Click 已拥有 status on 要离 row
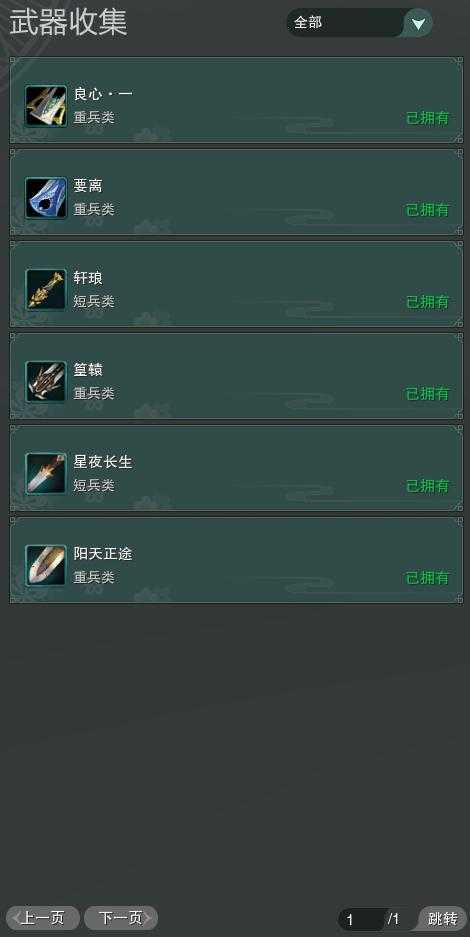This screenshot has width=470, height=937. tap(428, 210)
